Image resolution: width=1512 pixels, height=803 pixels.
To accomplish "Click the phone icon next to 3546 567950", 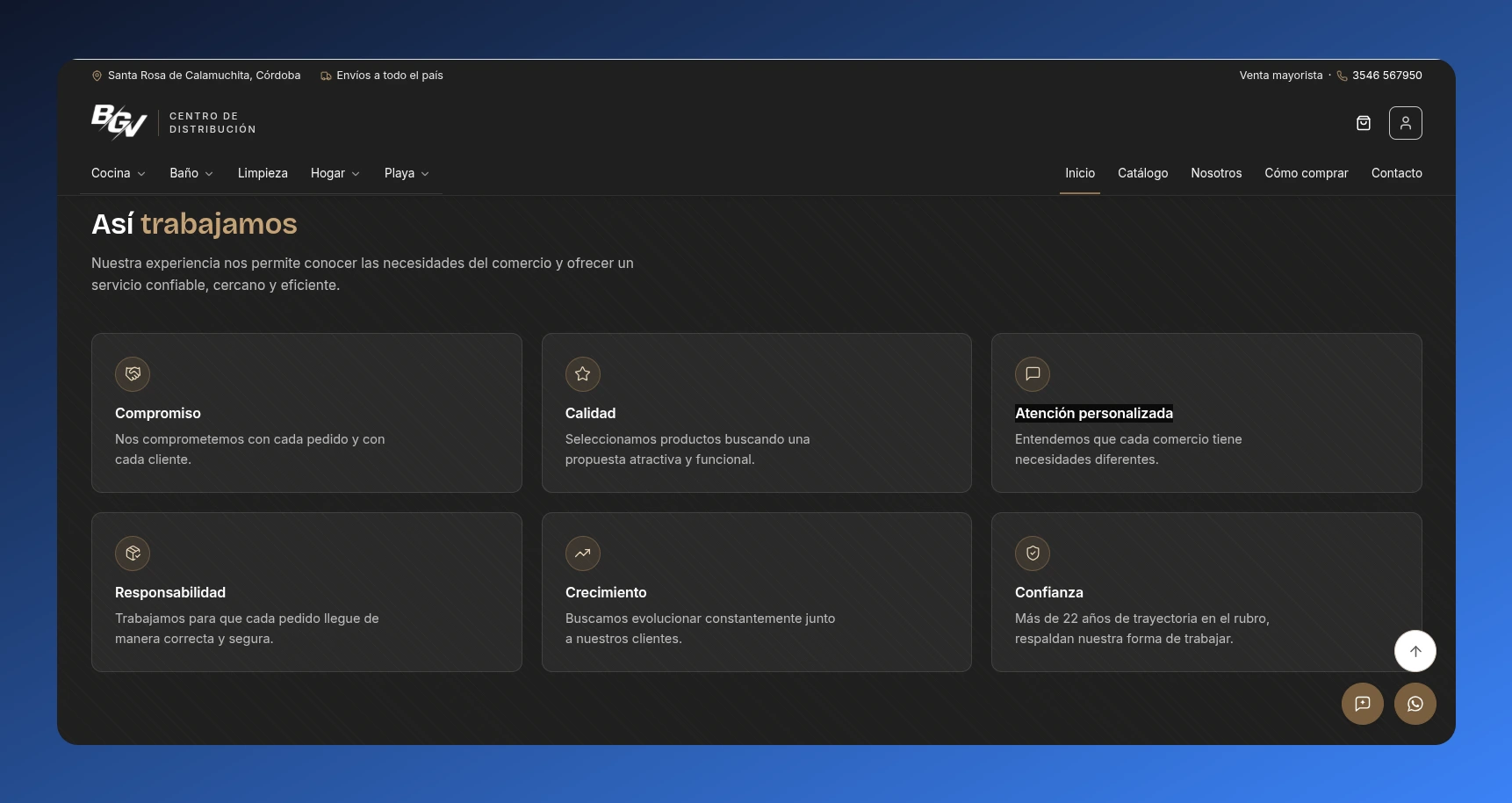I will coord(1342,76).
